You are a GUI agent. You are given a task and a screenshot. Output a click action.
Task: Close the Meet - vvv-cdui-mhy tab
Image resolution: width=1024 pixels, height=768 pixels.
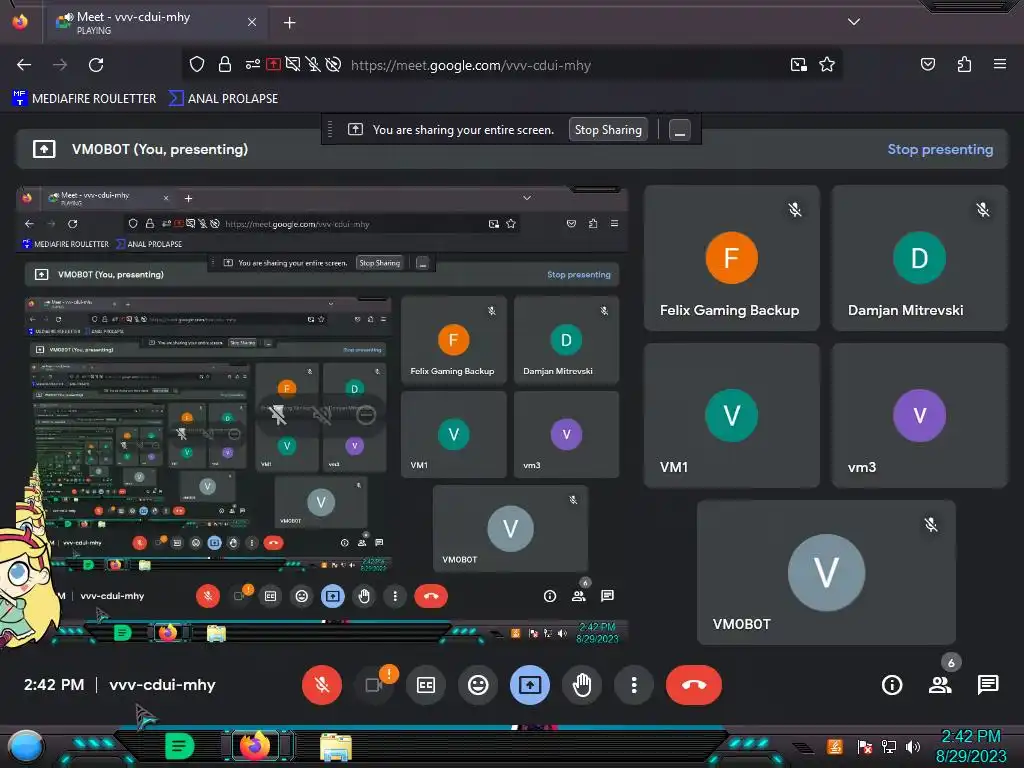click(251, 22)
